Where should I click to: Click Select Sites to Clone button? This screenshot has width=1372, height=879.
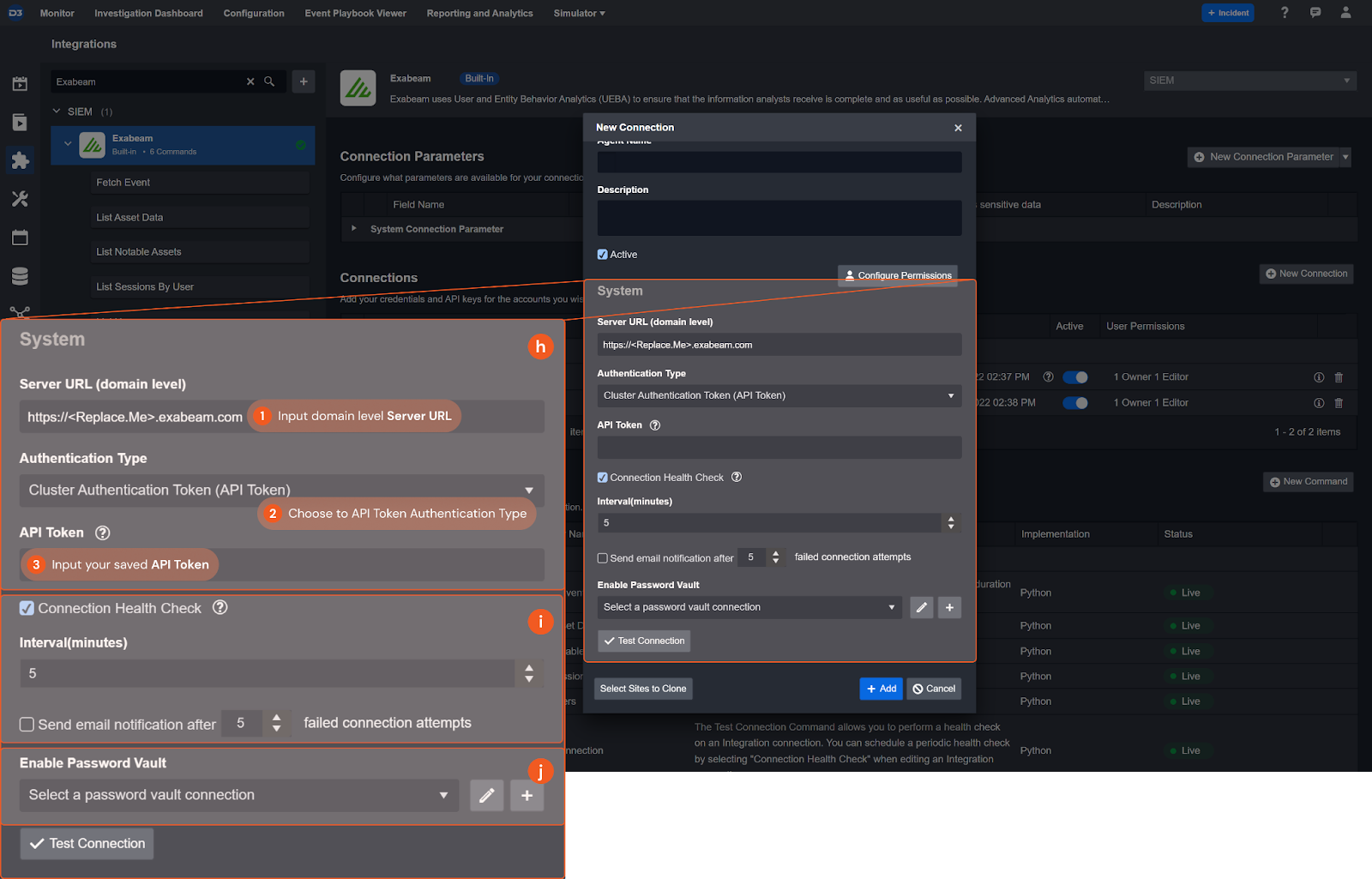pos(643,689)
